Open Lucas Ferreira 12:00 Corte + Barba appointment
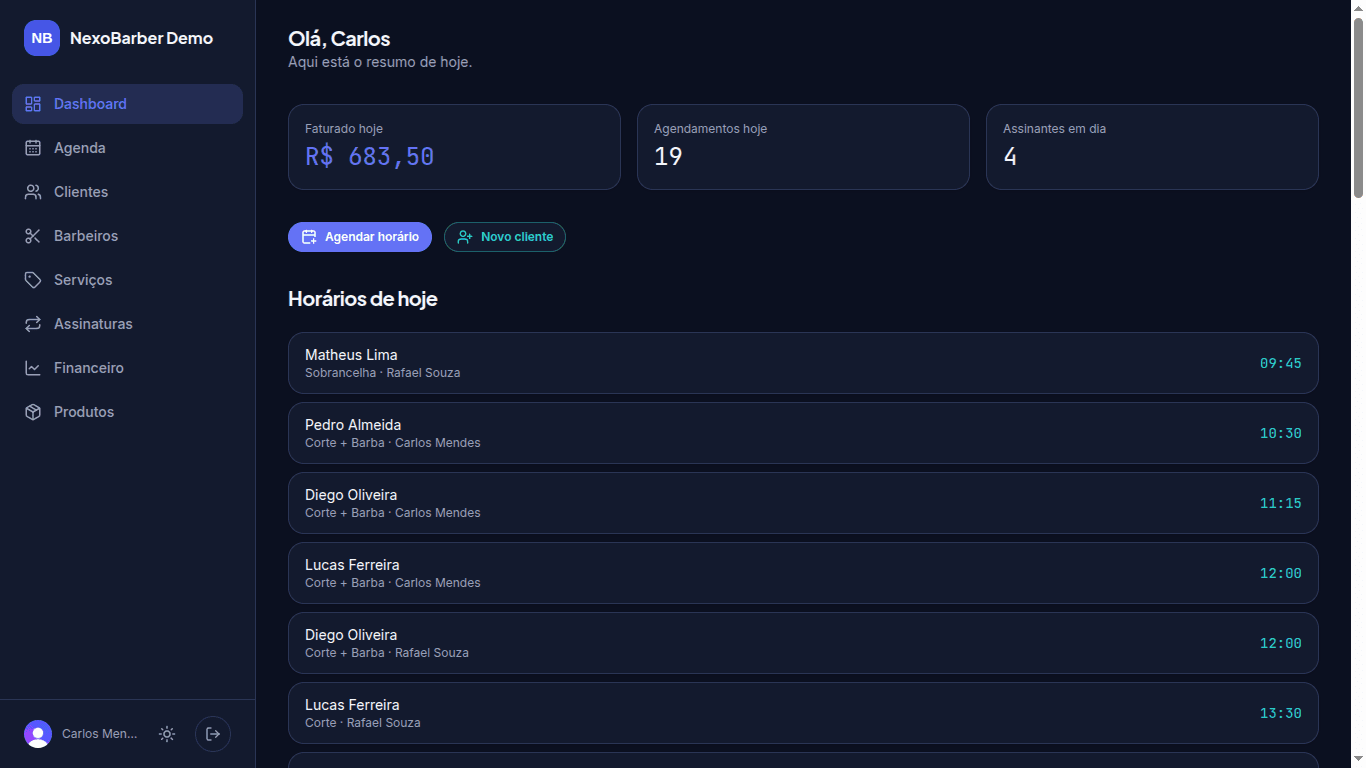The height and width of the screenshot is (768, 1366). [x=803, y=573]
